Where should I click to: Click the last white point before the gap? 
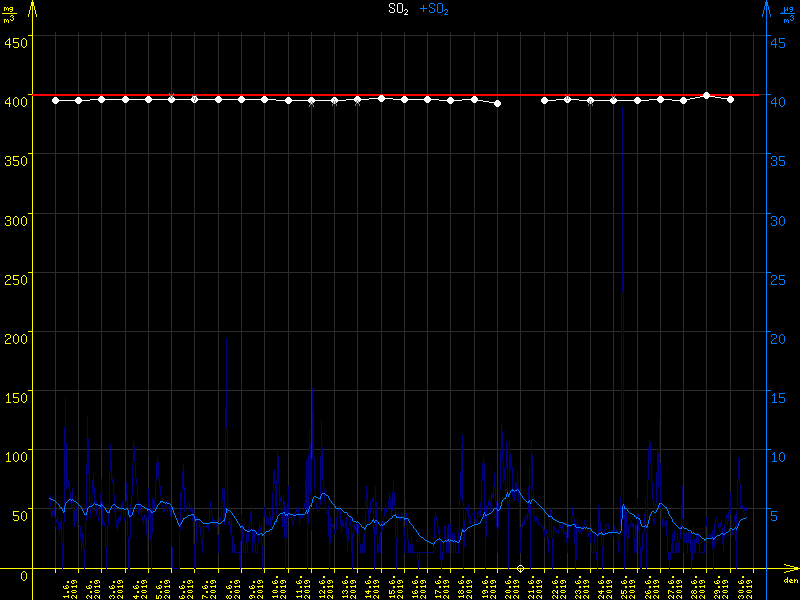[497, 103]
